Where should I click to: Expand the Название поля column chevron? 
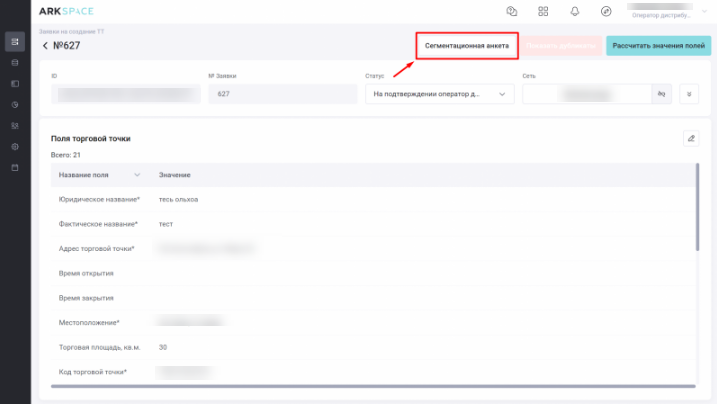137,175
